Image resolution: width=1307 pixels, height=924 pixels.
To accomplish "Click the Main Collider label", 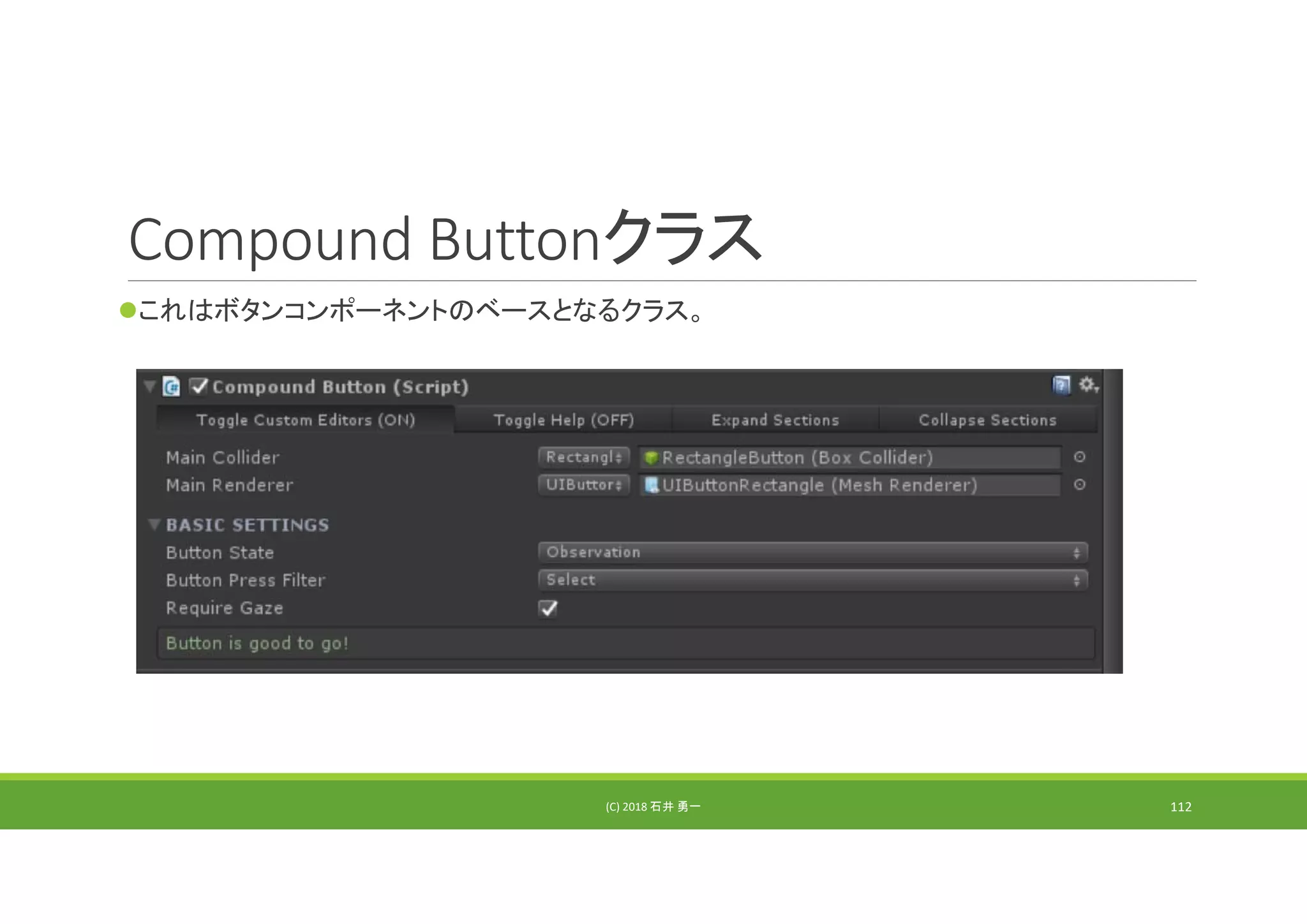I will pyautogui.click(x=223, y=458).
